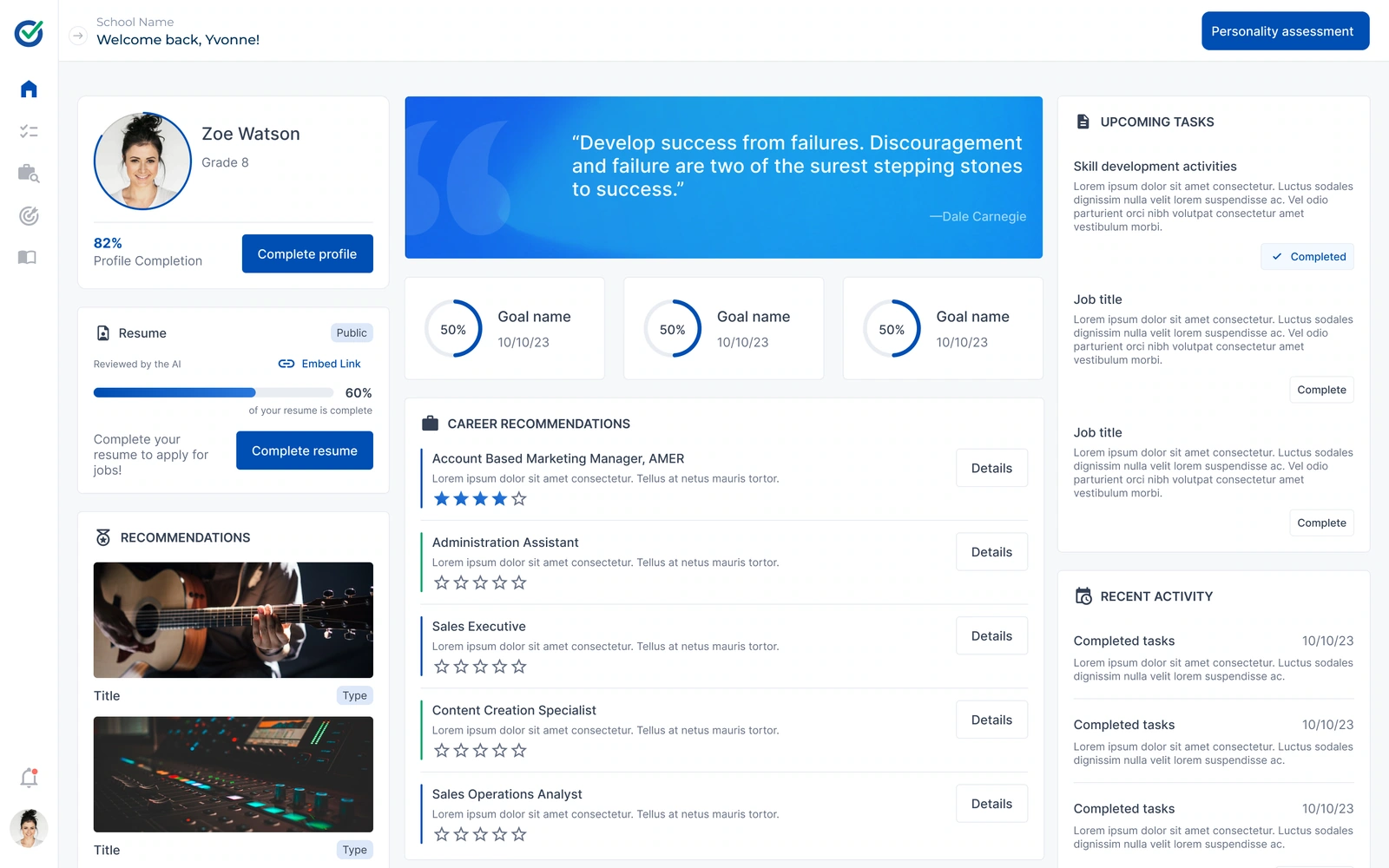
Task: Open Details for Content Creation Specialist
Action: pos(991,720)
